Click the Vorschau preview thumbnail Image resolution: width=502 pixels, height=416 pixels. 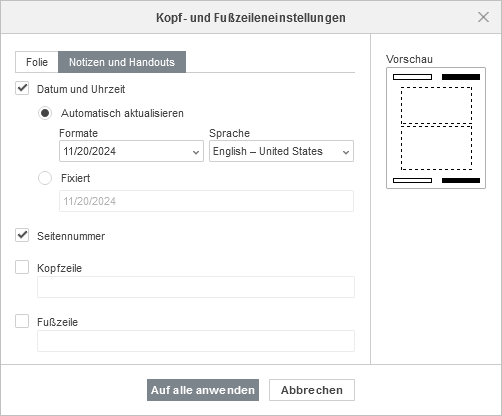pyautogui.click(x=436, y=128)
